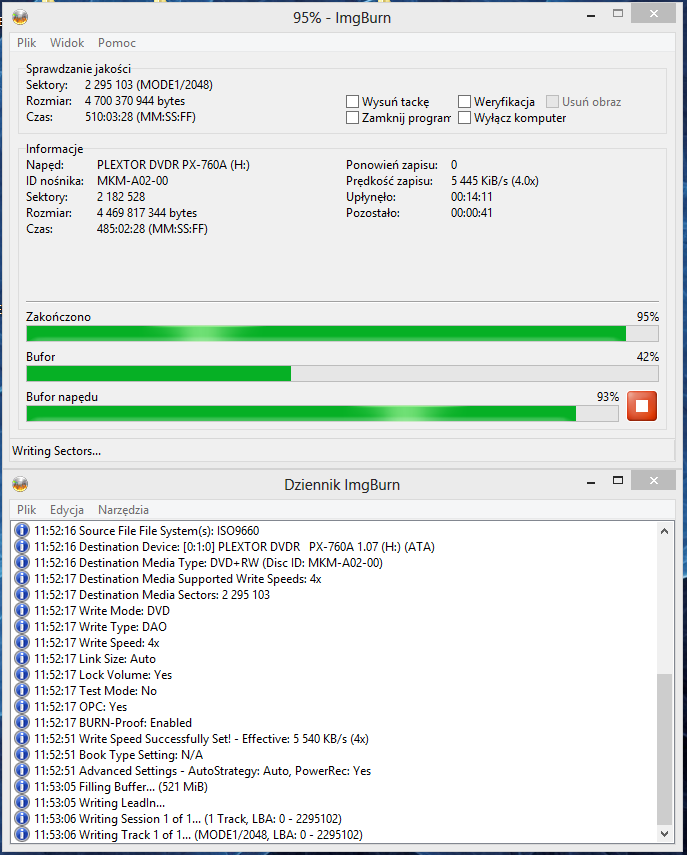Click the time value '485:02:28 (MM:SS:FF)'

[152, 228]
